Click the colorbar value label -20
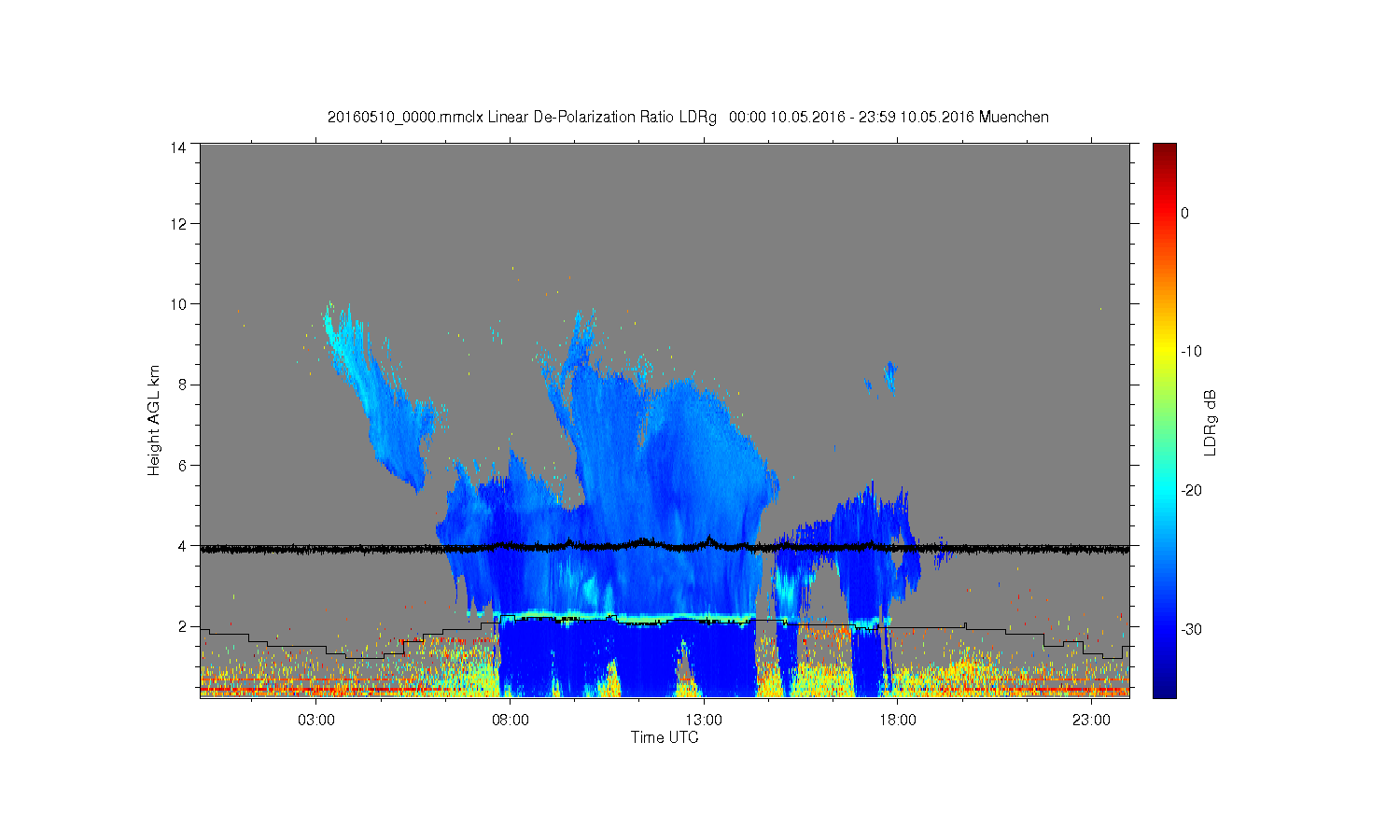This screenshot has height=840, width=1400. (1191, 490)
